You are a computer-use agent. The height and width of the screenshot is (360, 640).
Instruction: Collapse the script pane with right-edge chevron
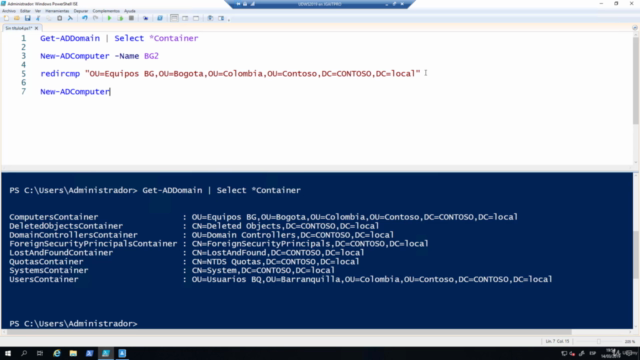(x=635, y=28)
